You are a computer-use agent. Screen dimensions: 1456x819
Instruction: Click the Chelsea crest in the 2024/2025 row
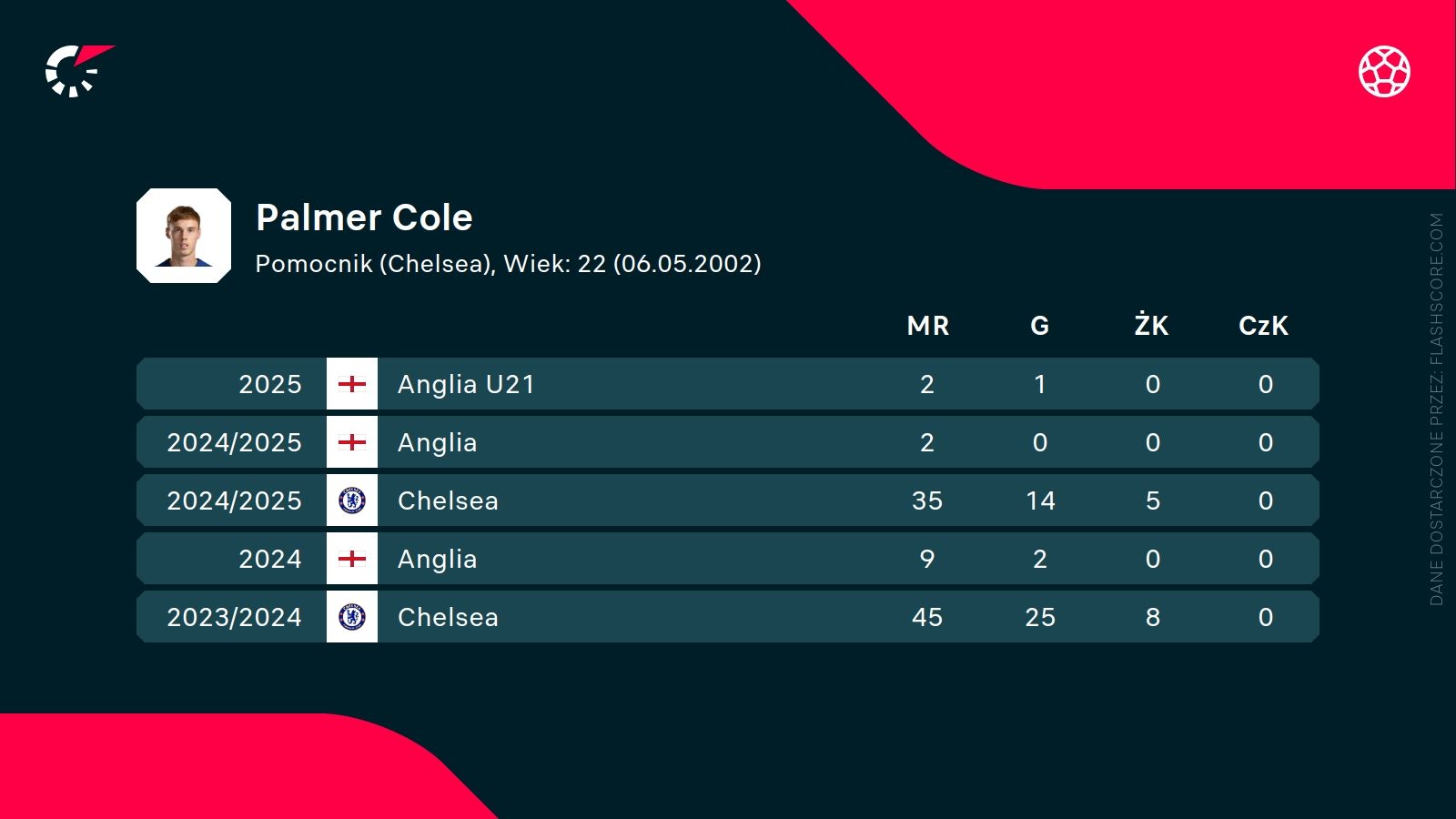coord(352,500)
